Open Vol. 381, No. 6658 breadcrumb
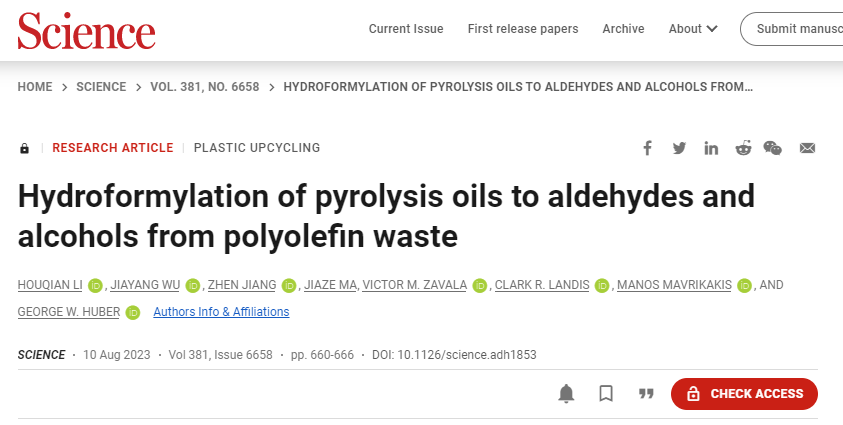Viewport: 843px width, 425px height. 205,87
